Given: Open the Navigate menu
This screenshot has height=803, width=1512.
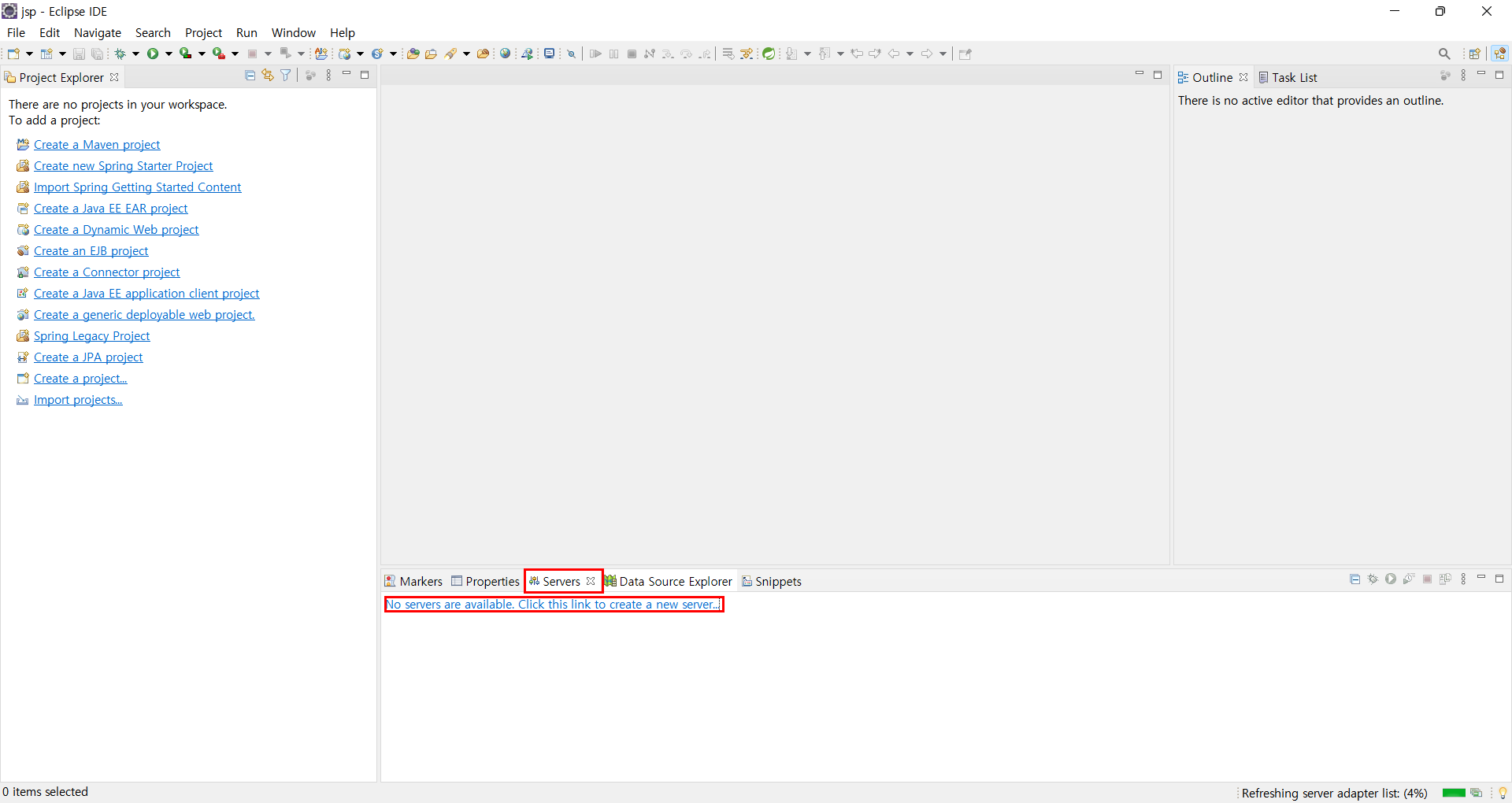Looking at the screenshot, I should 98,32.
